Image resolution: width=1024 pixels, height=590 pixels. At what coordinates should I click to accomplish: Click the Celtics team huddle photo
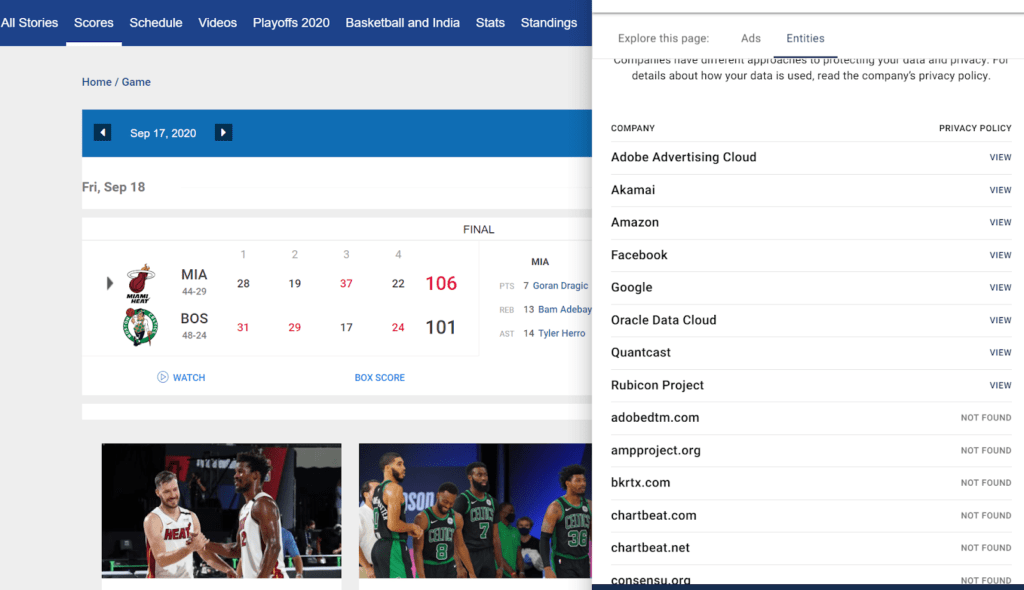(x=474, y=510)
